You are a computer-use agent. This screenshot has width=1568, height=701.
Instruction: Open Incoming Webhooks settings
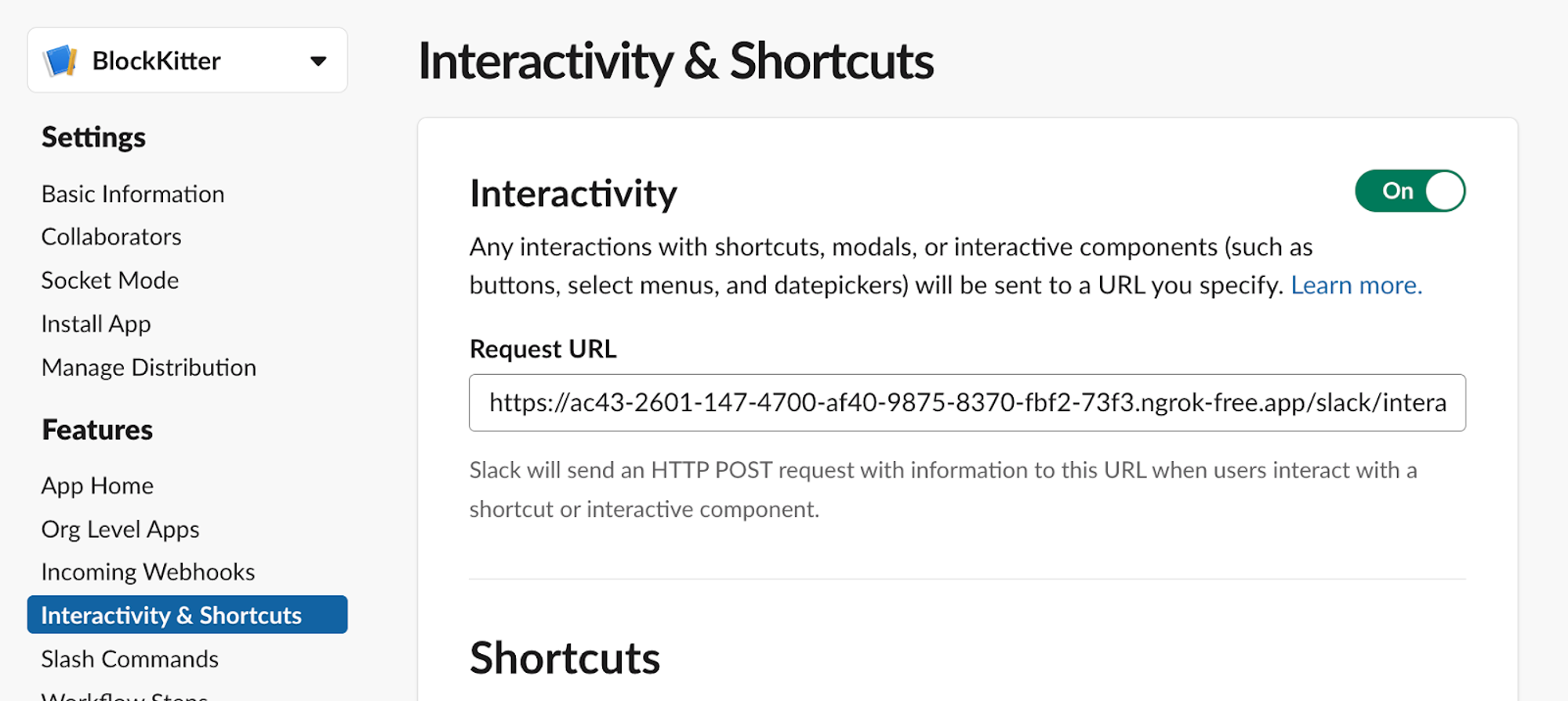click(147, 572)
